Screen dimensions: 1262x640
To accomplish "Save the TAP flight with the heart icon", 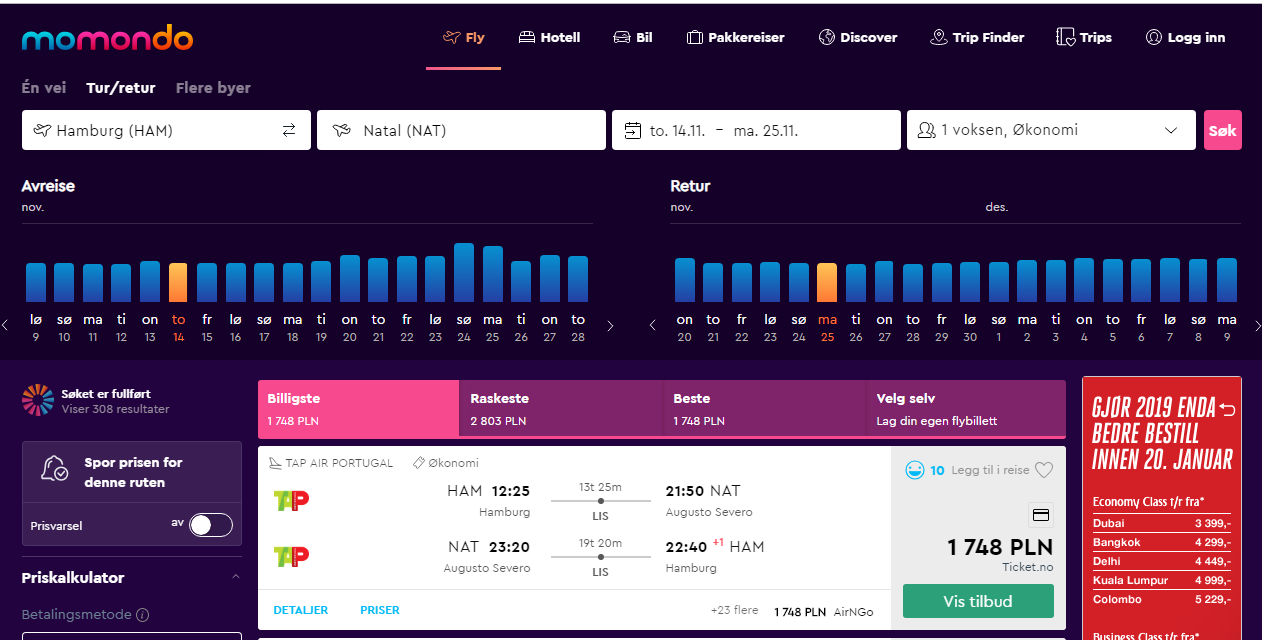I will point(1044,470).
